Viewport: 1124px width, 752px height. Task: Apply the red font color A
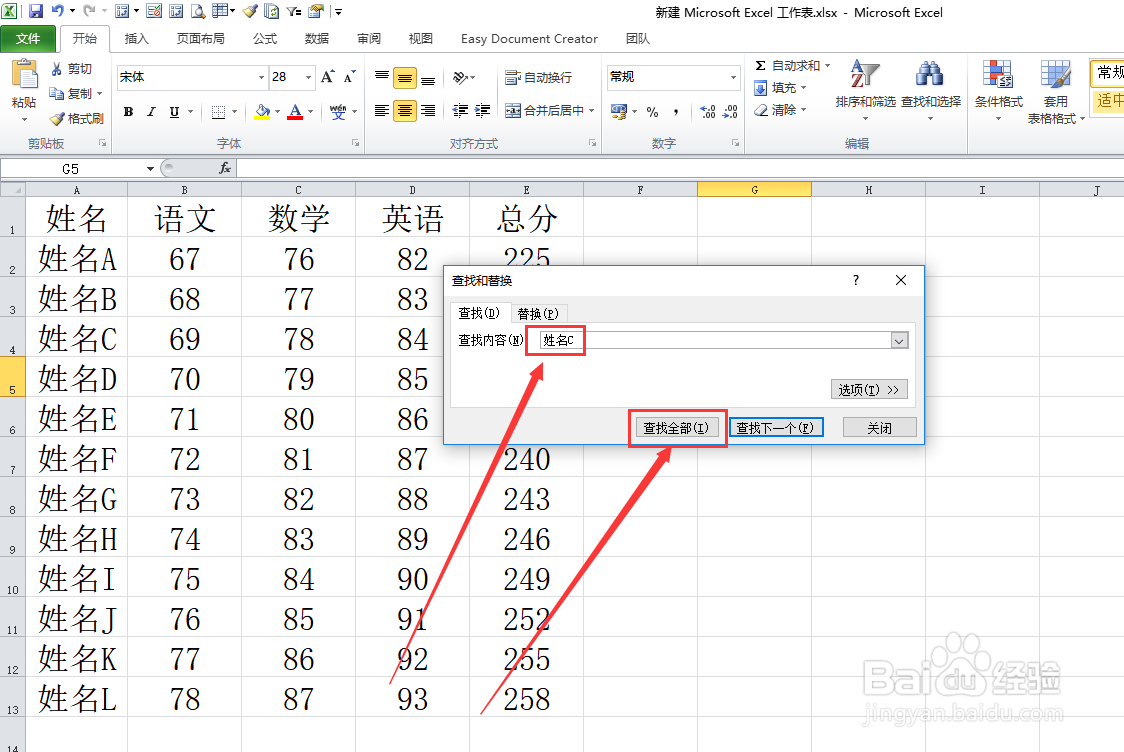[295, 111]
